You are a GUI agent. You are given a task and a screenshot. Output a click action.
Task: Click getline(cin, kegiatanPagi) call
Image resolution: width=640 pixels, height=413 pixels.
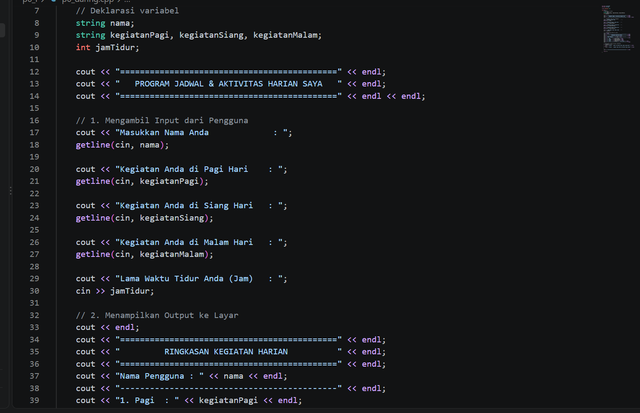pos(142,181)
